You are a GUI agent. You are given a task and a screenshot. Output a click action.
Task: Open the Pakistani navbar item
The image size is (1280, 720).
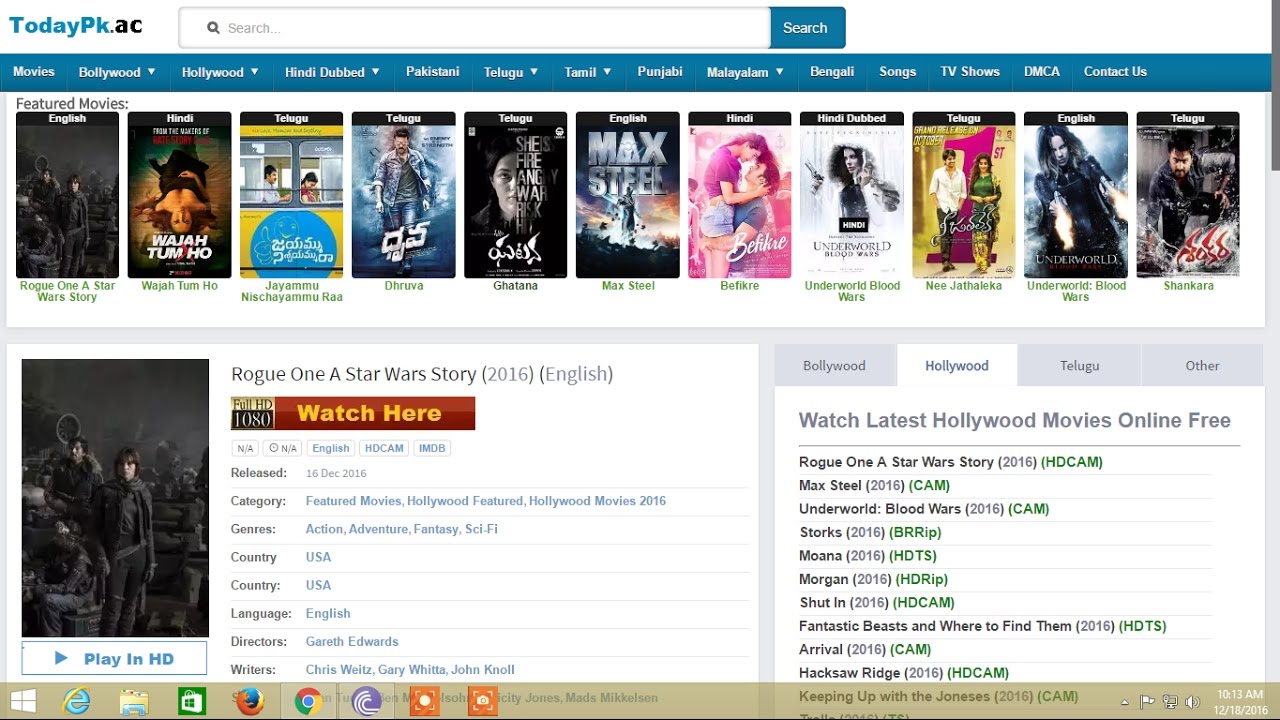click(433, 72)
